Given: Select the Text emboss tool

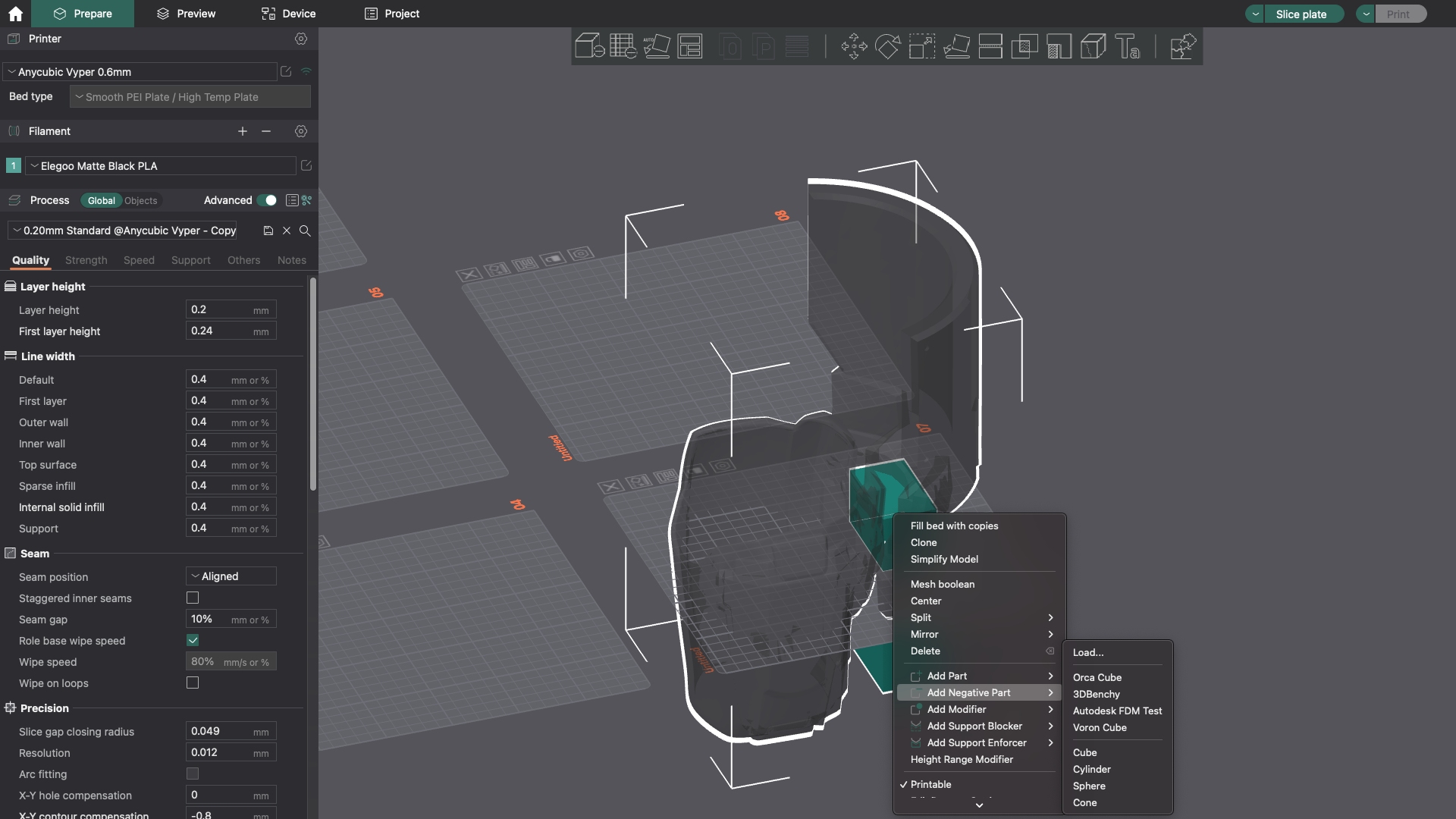Looking at the screenshot, I should [1127, 46].
